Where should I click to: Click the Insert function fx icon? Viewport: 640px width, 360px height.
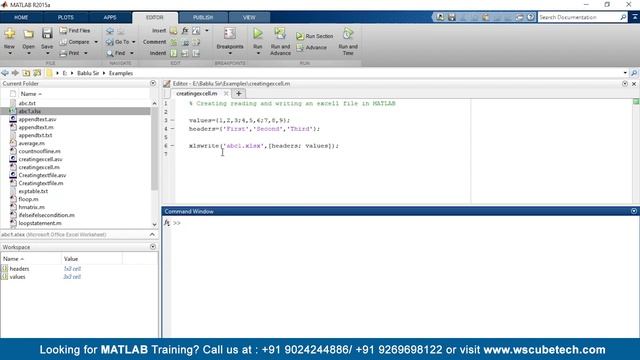click(185, 31)
